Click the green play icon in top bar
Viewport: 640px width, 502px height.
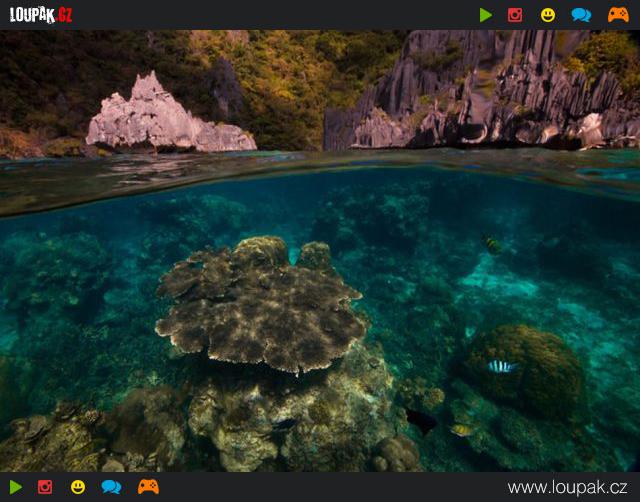(486, 15)
